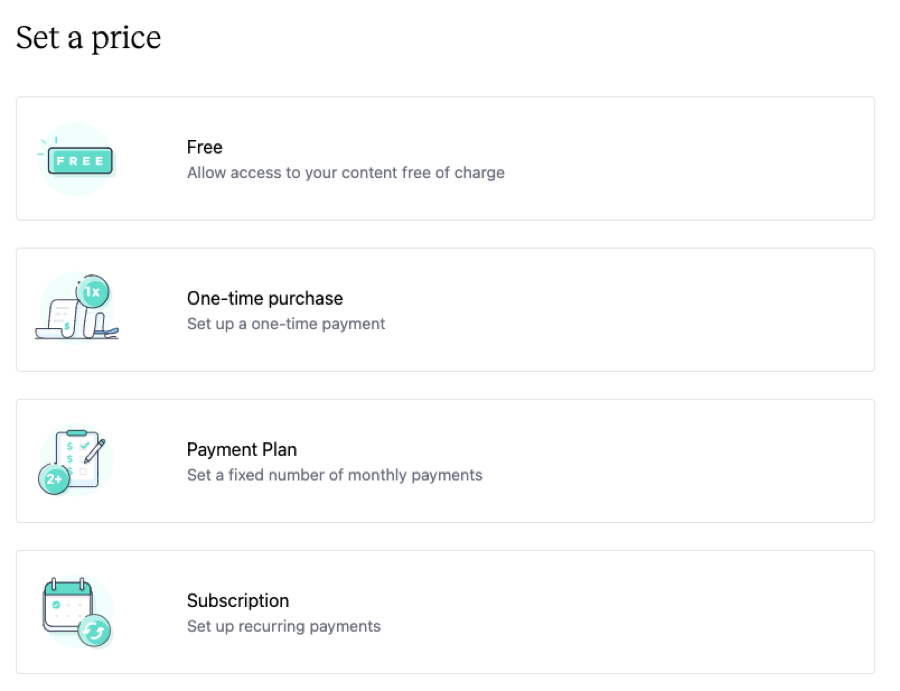Select the Subscription title
Image resolution: width=900 pixels, height=691 pixels.
[238, 601]
